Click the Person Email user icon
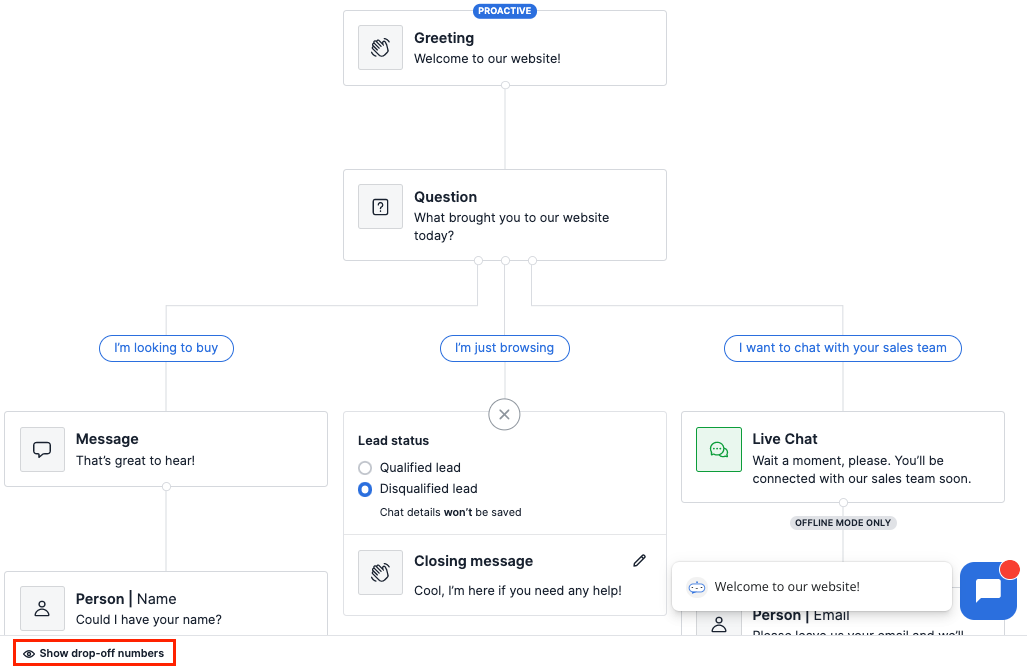This screenshot has height=669, width=1027. click(719, 624)
